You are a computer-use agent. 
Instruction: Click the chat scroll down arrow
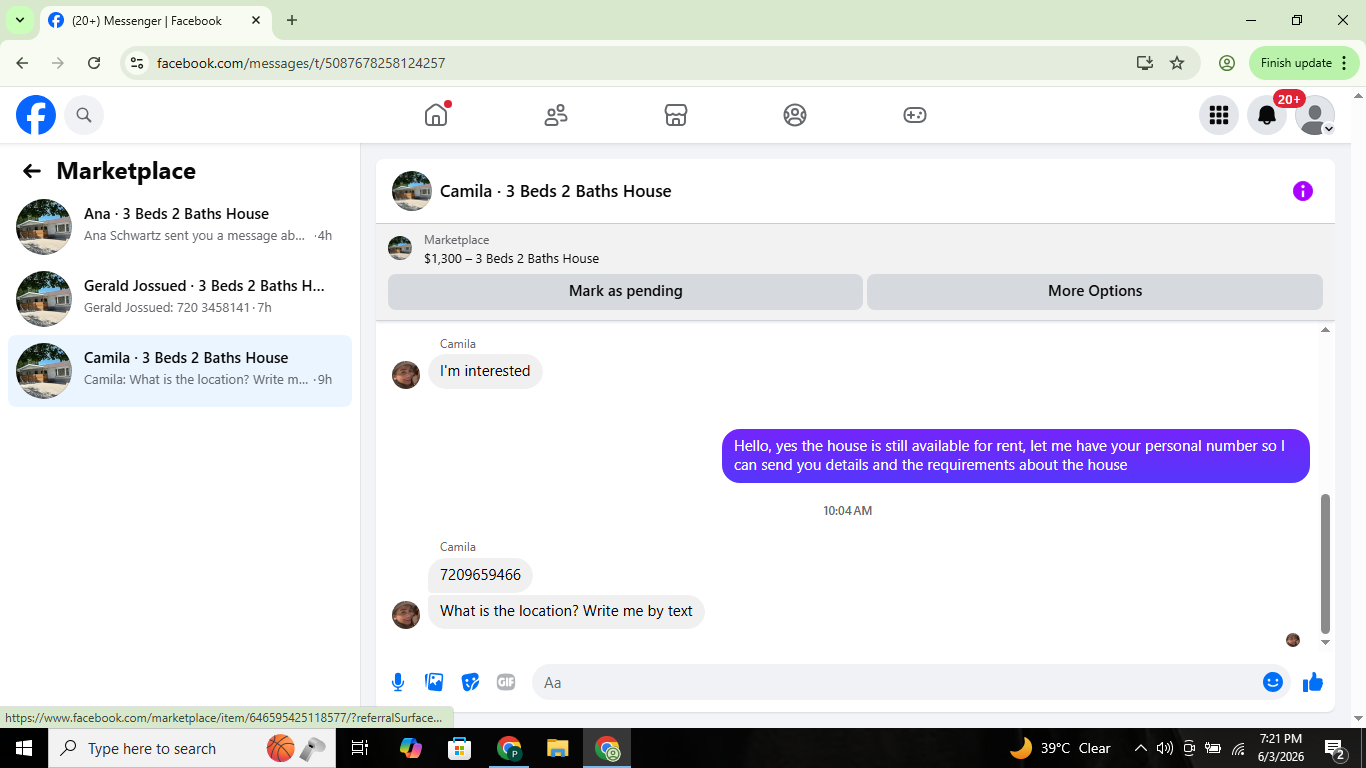coord(1326,642)
